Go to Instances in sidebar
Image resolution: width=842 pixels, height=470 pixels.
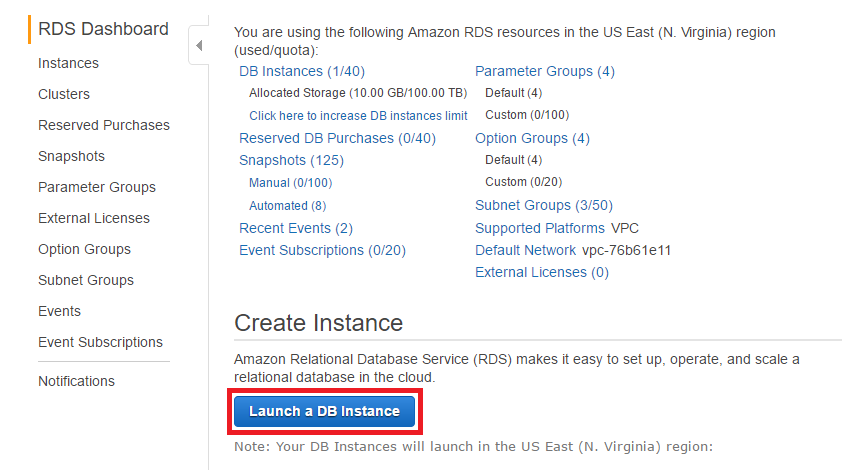[68, 63]
